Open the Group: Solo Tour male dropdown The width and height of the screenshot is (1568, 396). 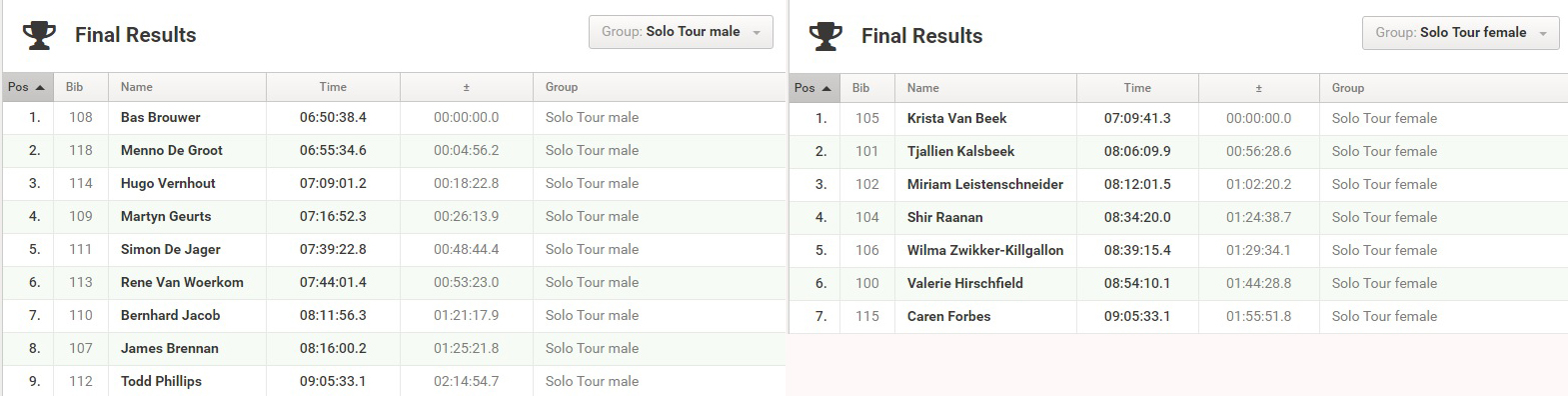click(x=681, y=32)
